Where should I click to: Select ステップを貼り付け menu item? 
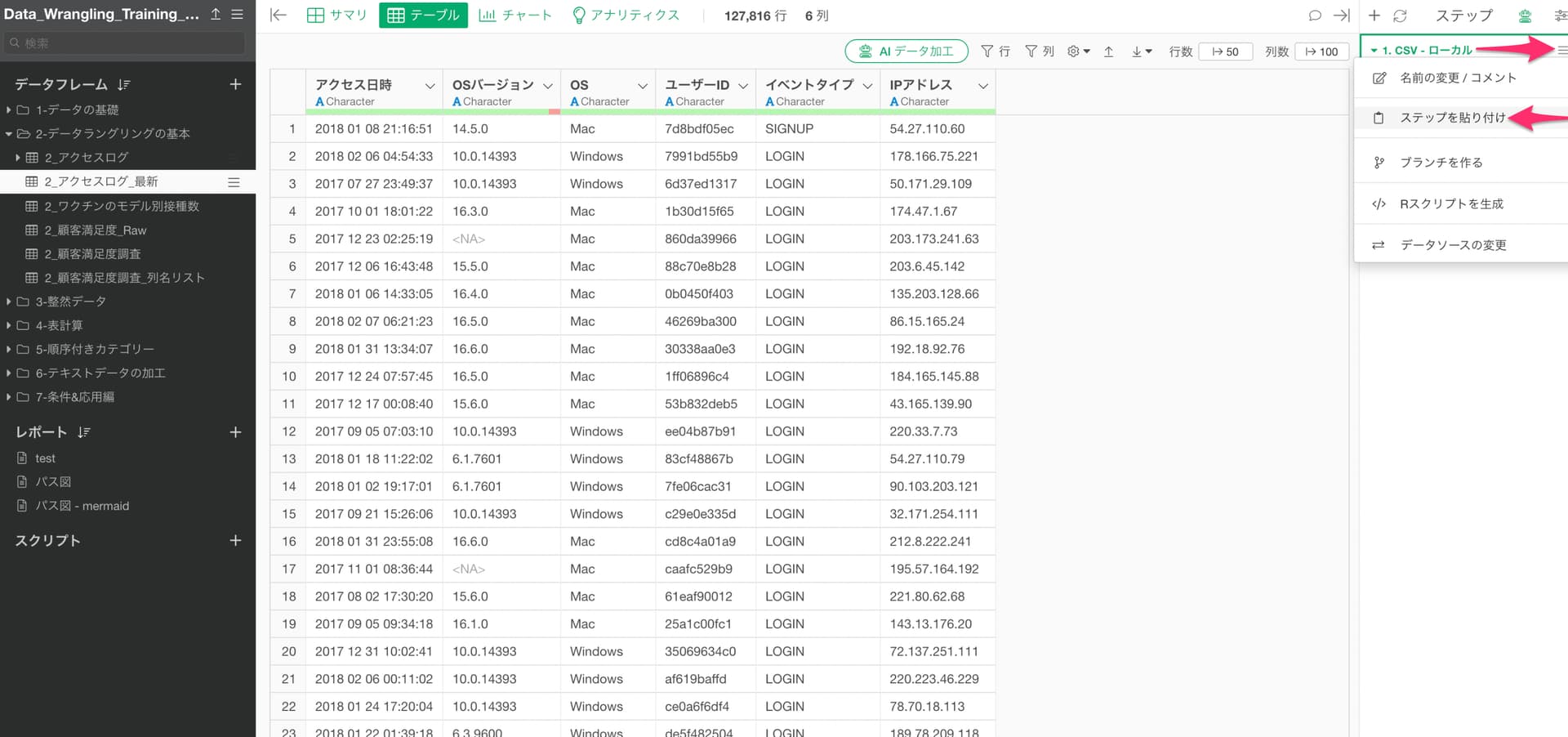pos(1452,118)
